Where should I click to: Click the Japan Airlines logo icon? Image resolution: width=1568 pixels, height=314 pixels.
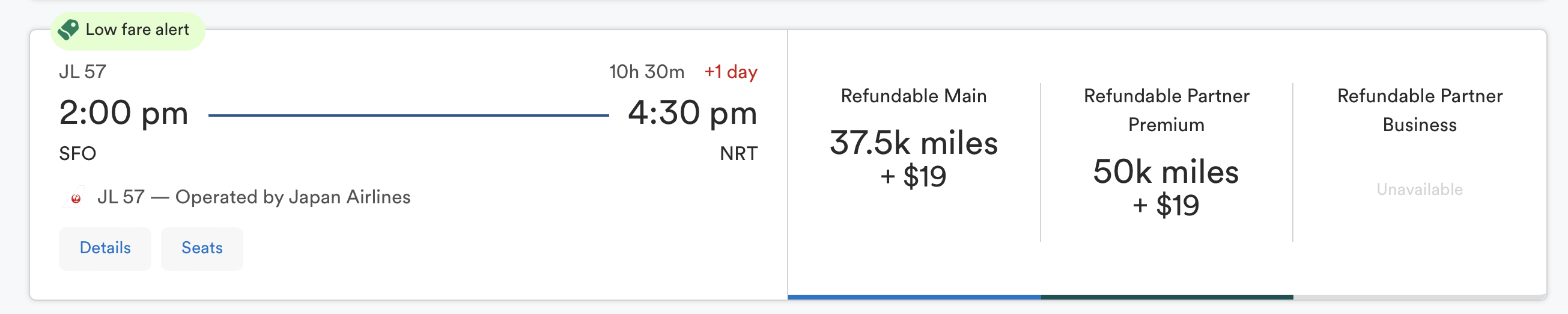point(75,197)
